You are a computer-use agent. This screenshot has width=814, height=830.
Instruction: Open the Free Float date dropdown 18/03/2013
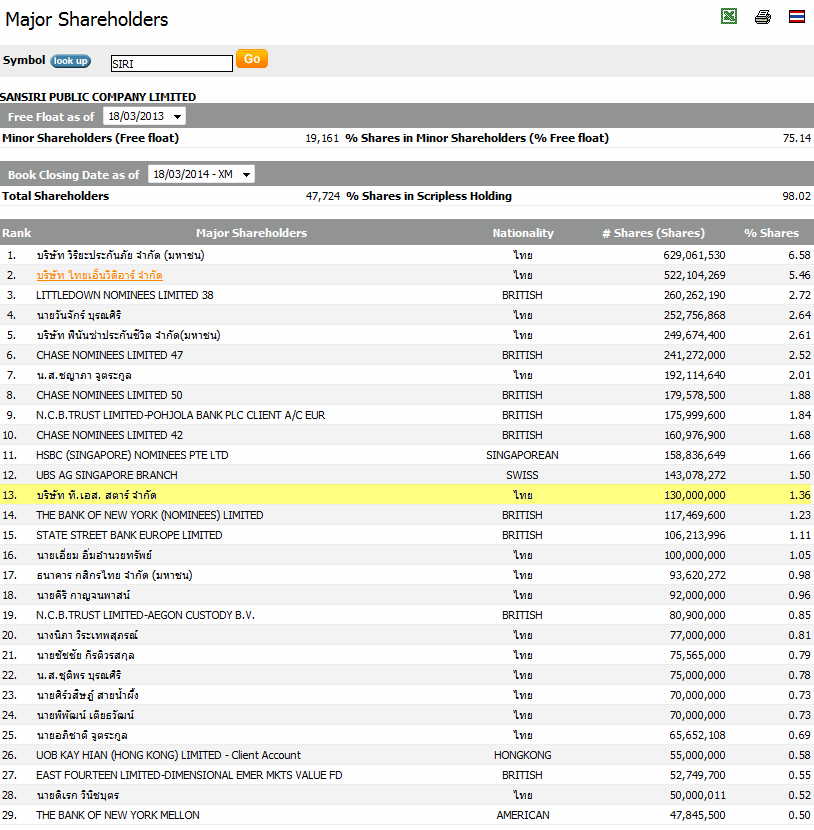[144, 116]
